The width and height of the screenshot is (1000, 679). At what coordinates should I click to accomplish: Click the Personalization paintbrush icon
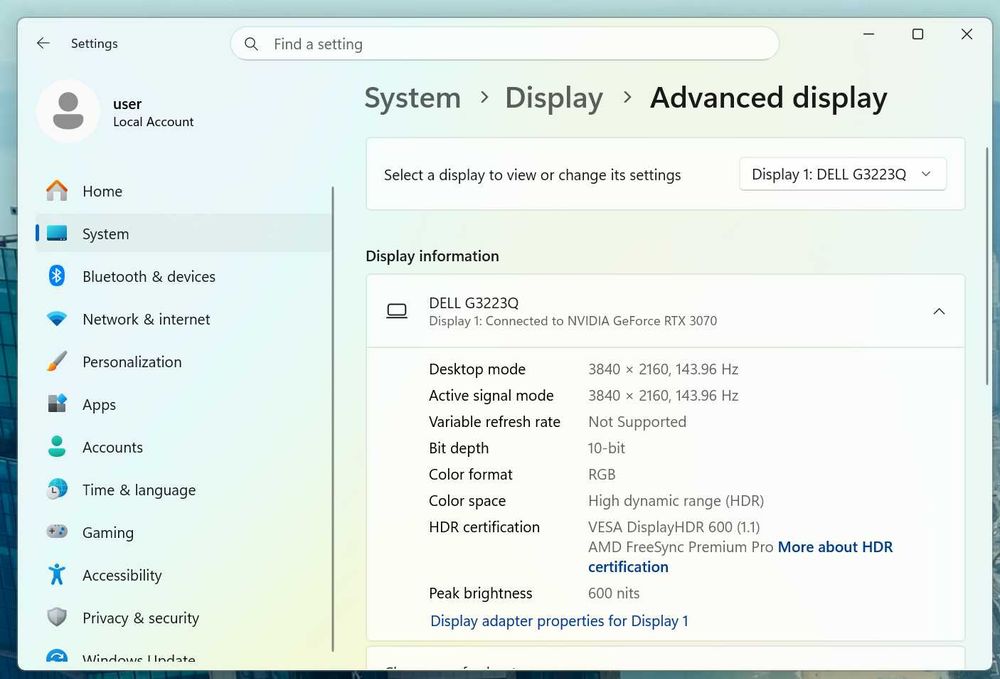pyautogui.click(x=57, y=361)
